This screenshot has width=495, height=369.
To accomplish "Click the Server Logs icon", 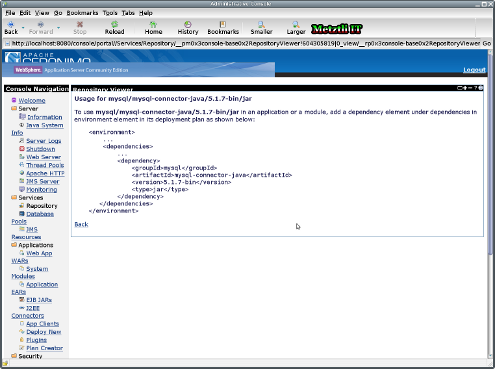I will [x=22, y=140].
